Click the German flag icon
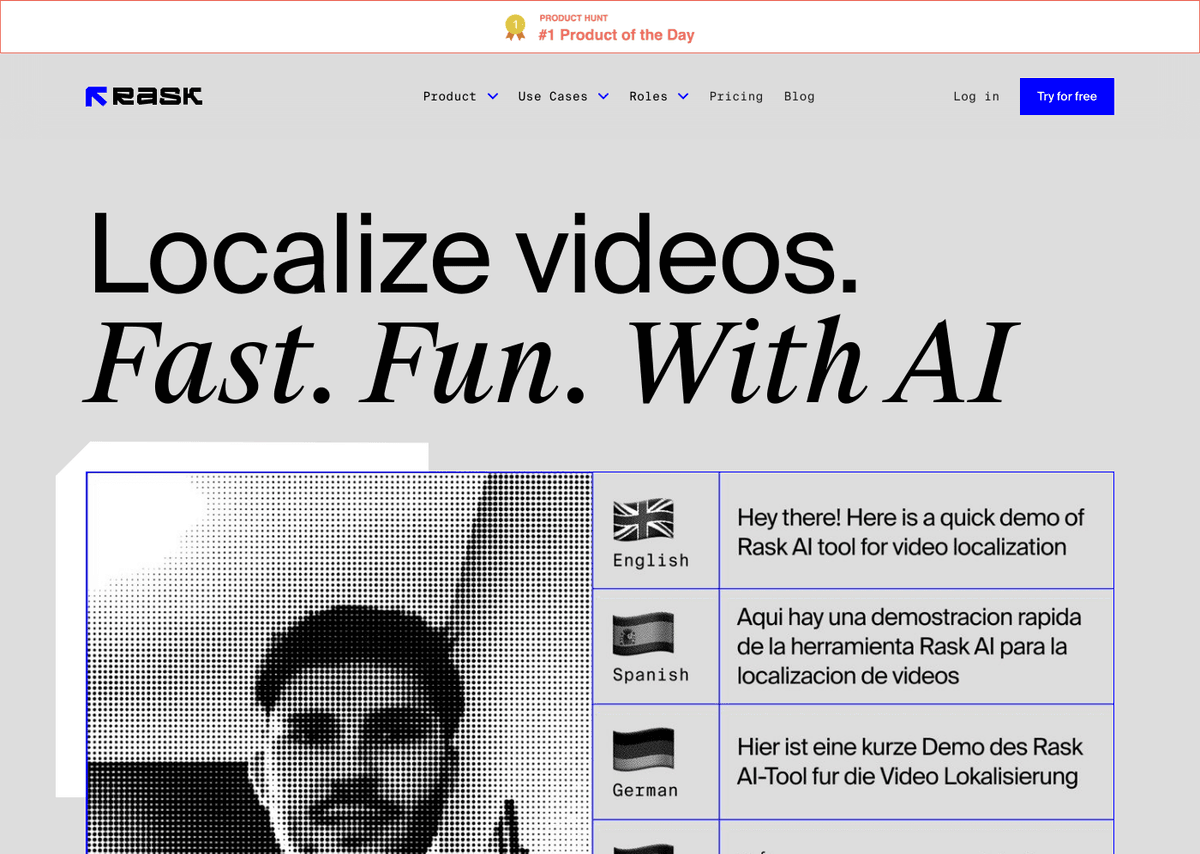The width and height of the screenshot is (1200, 854). coord(643,750)
